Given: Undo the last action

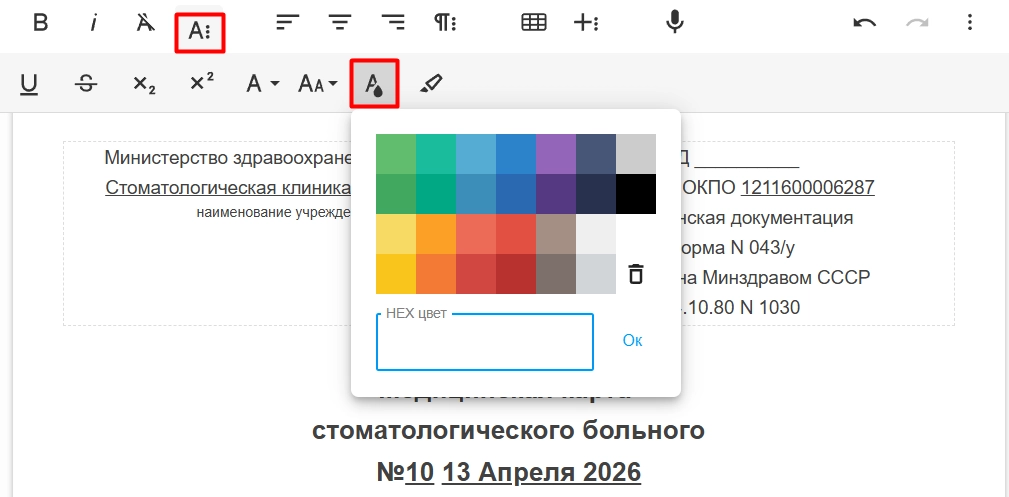Looking at the screenshot, I should click(x=864, y=23).
